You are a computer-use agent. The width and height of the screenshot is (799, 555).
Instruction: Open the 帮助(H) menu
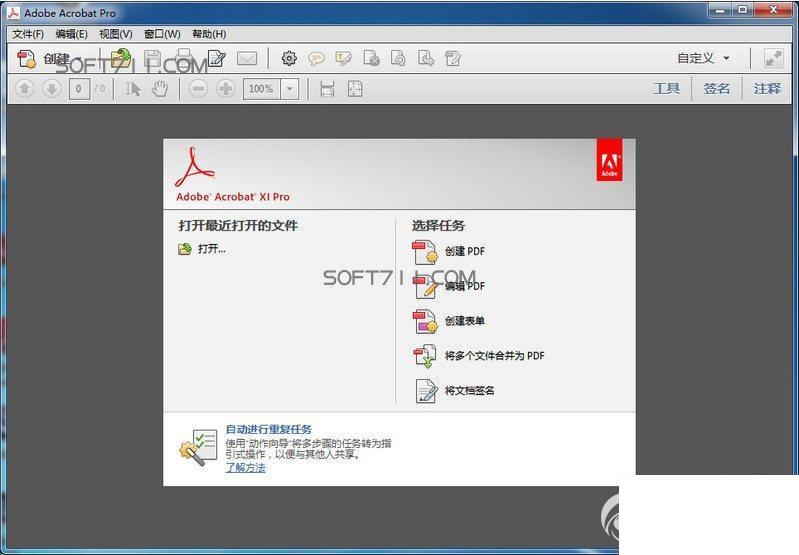point(209,34)
